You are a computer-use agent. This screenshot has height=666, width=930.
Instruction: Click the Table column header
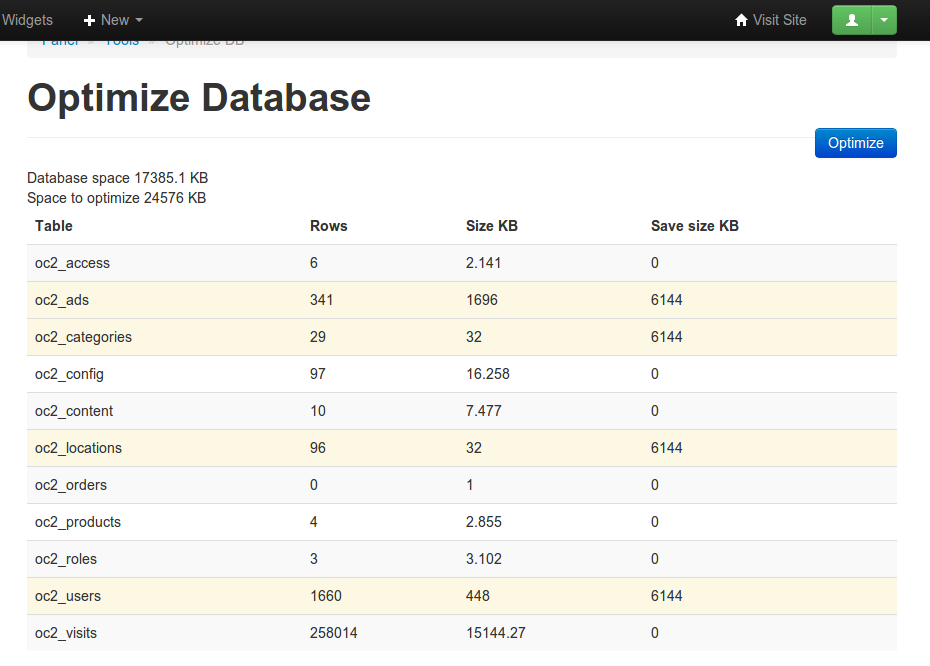click(x=54, y=226)
